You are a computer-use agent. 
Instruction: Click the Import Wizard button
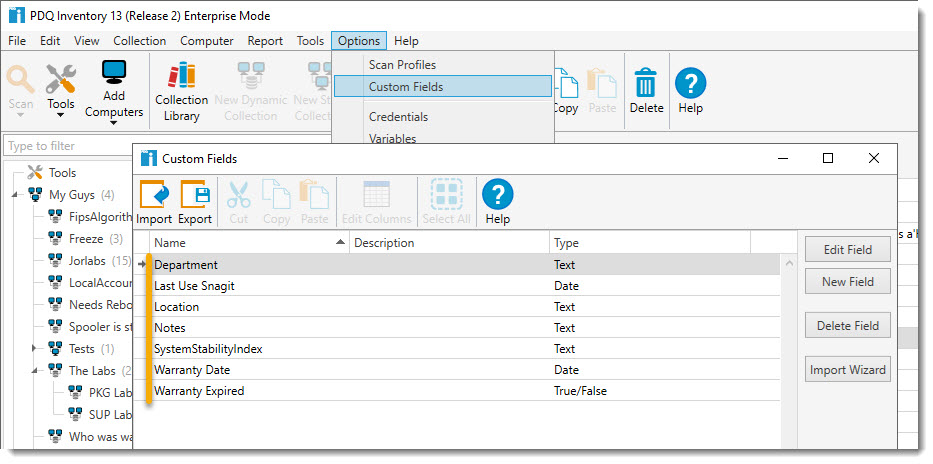pyautogui.click(x=847, y=369)
